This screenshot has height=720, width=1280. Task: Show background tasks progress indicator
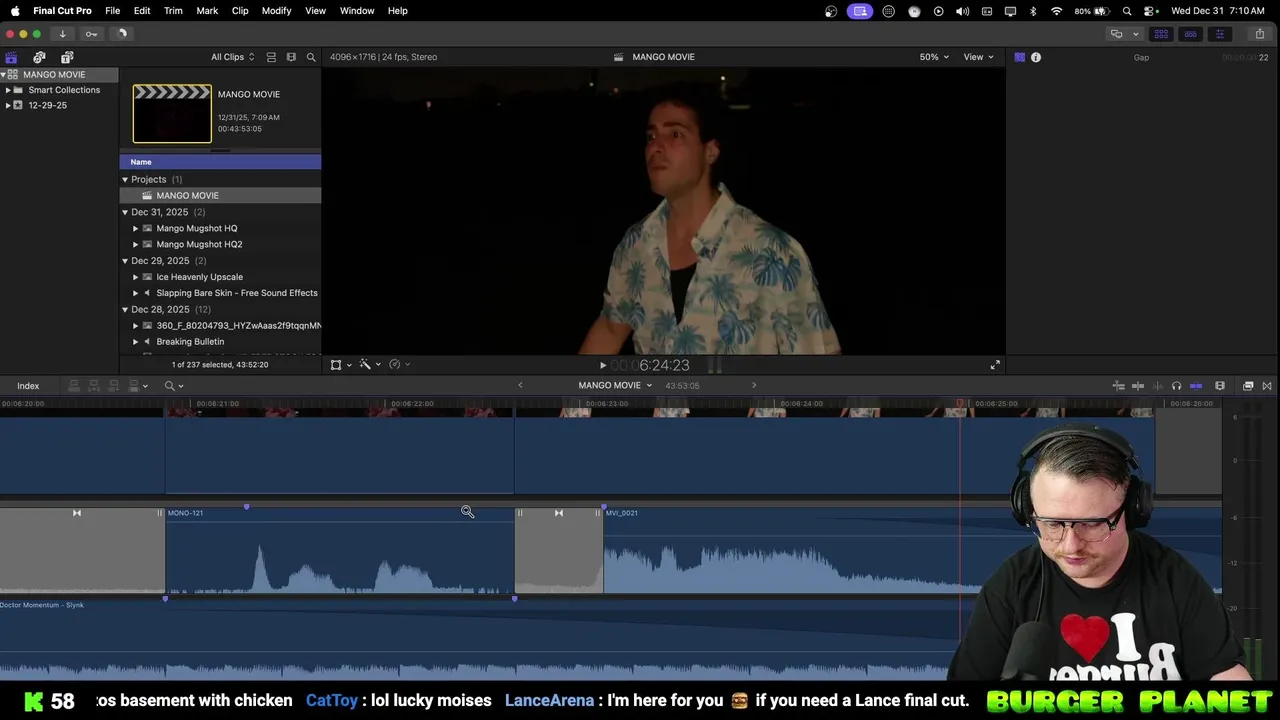tap(122, 33)
